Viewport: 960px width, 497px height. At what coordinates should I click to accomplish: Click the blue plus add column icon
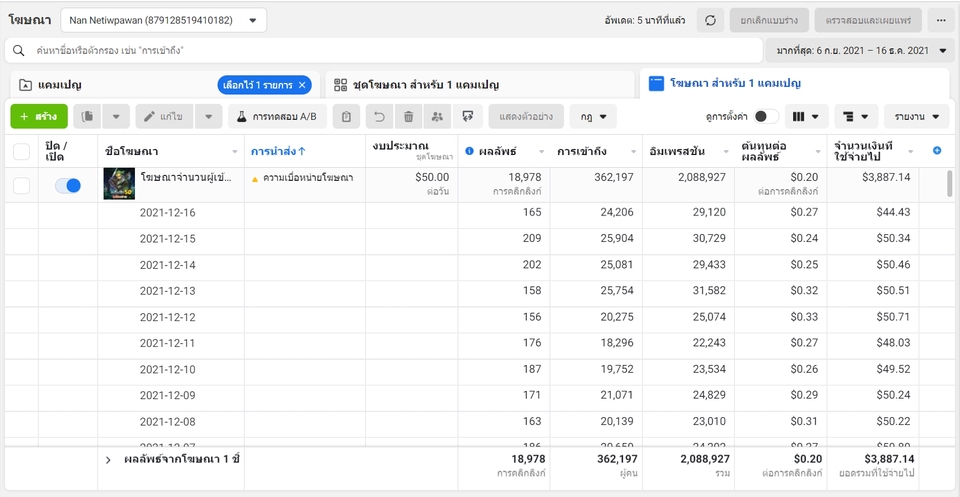coord(937,151)
